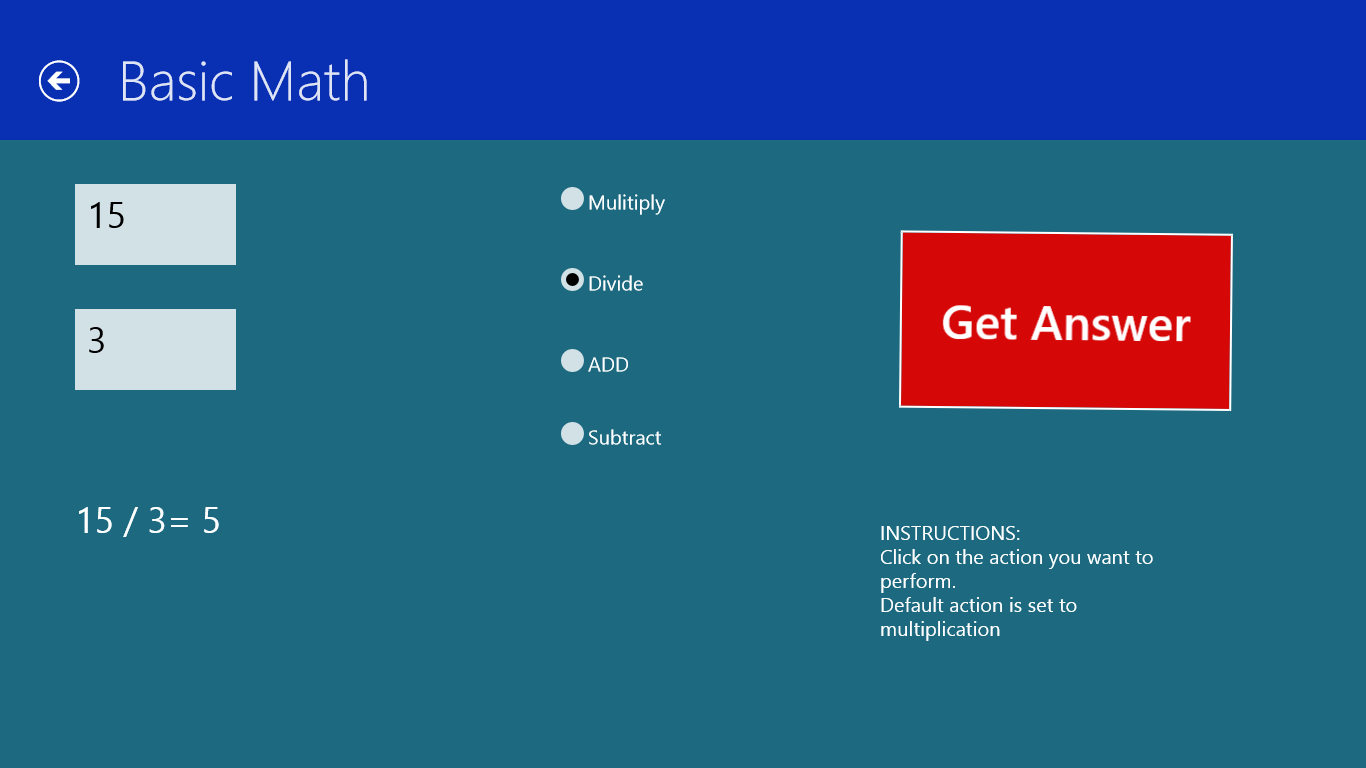Click the empty radio circle beside Mulitiply
This screenshot has width=1366, height=768.
pos(572,198)
